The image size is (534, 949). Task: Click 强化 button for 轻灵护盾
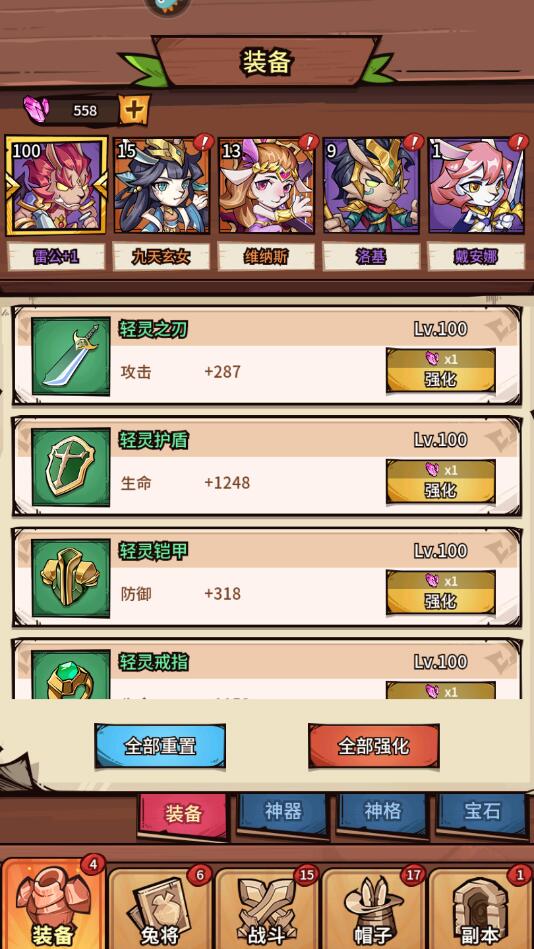pos(441,481)
